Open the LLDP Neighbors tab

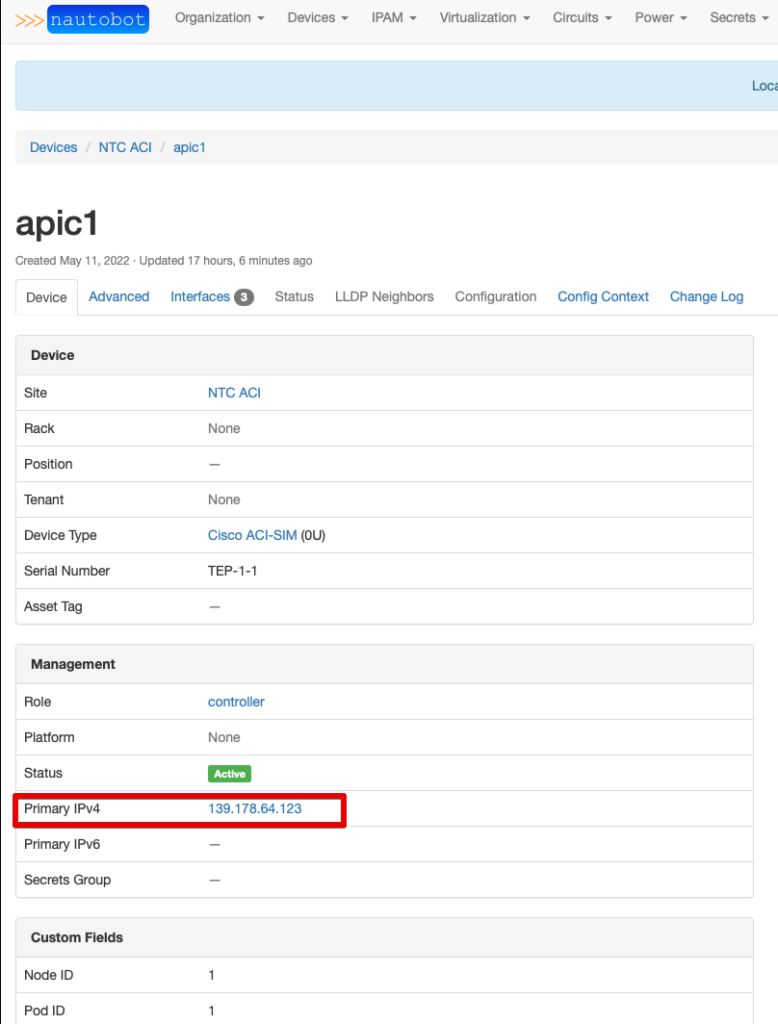tap(384, 296)
